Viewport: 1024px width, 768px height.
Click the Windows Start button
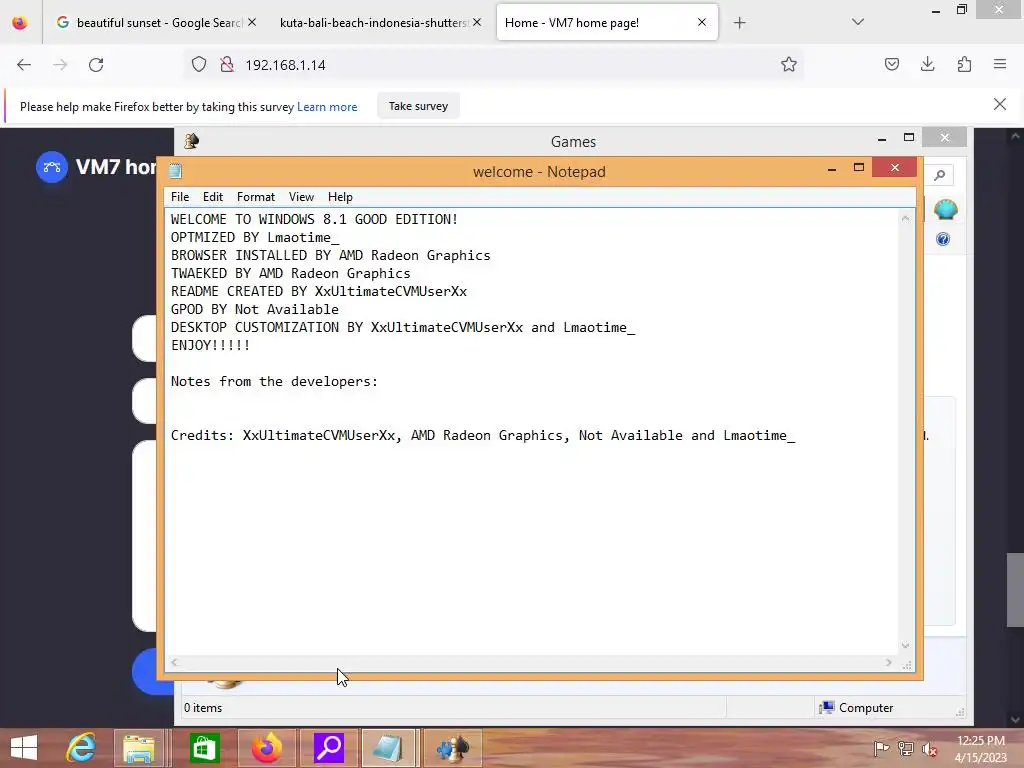24,748
